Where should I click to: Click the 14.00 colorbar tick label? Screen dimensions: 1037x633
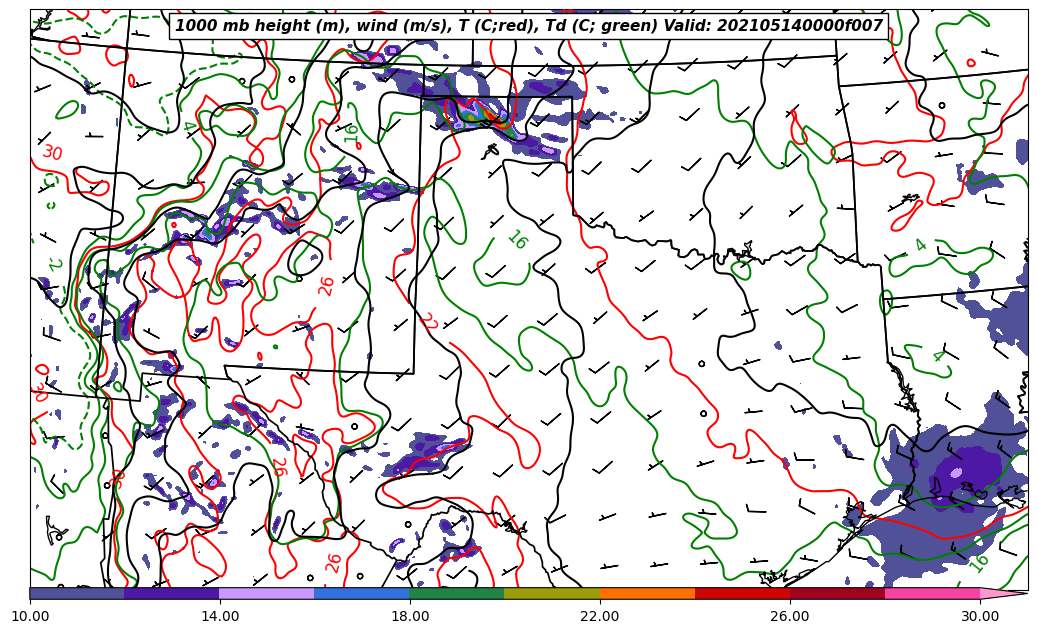pos(220,616)
